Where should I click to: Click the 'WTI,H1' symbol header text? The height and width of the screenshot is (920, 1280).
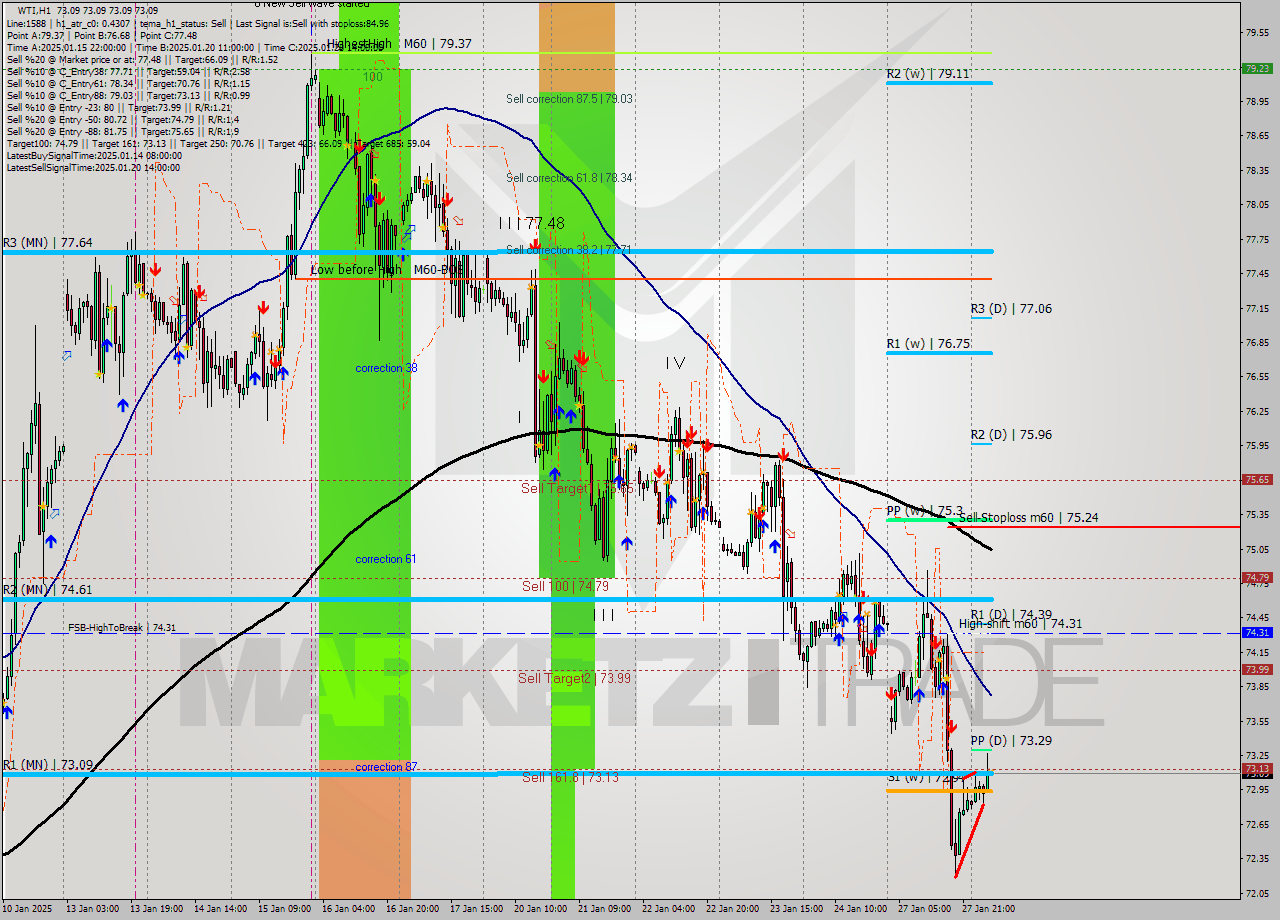36,10
